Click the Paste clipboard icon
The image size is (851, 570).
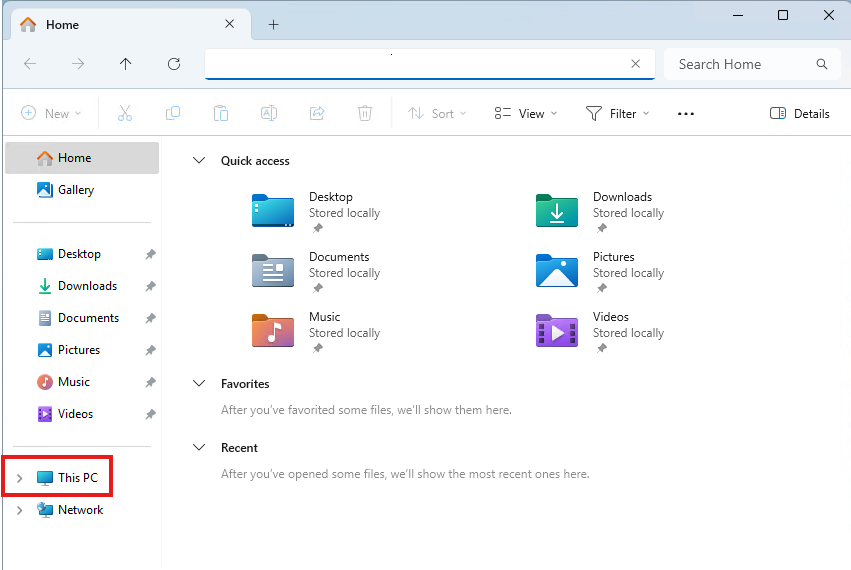tap(221, 113)
